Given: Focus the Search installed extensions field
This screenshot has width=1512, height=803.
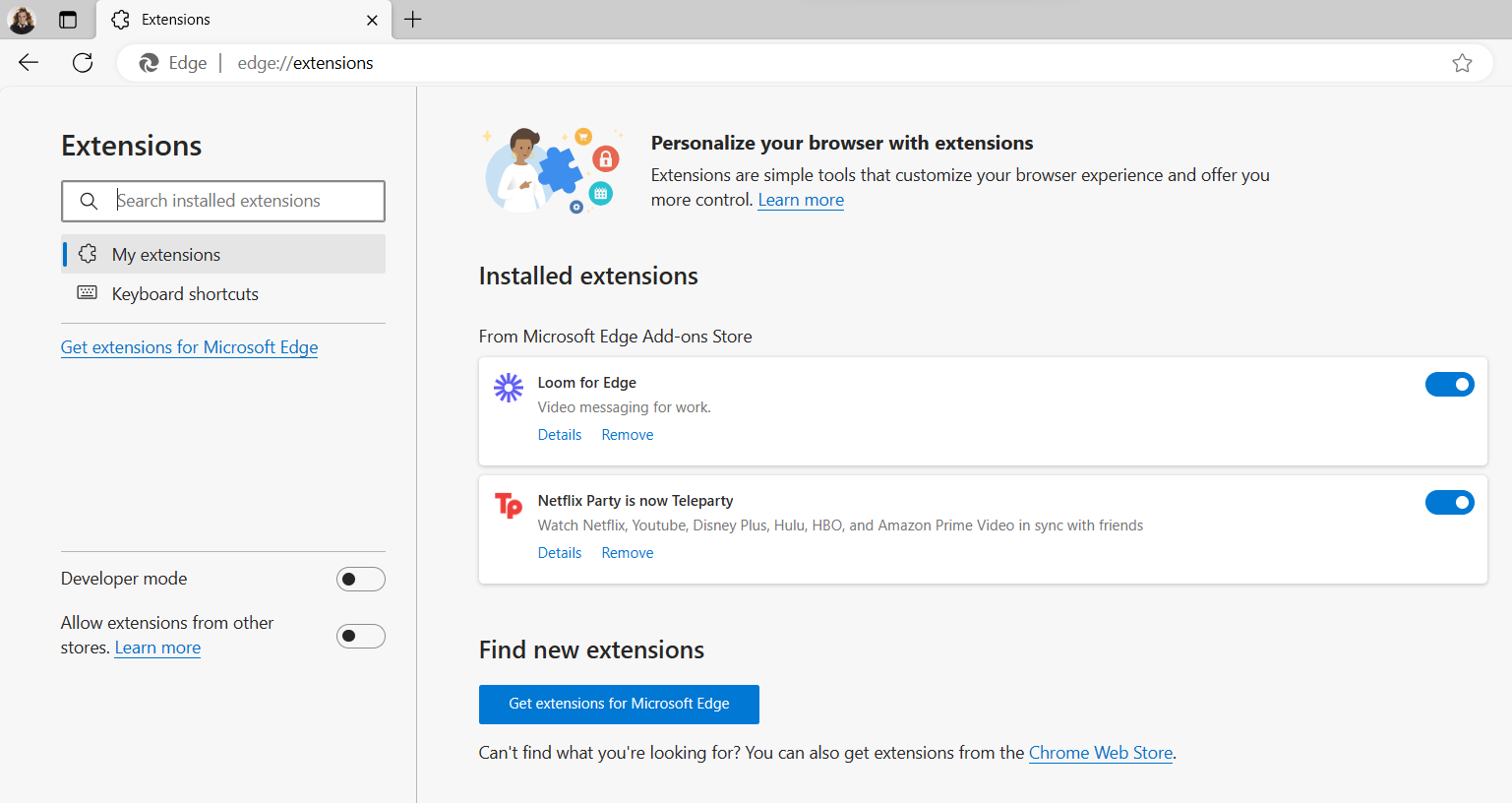Looking at the screenshot, I should tap(223, 201).
